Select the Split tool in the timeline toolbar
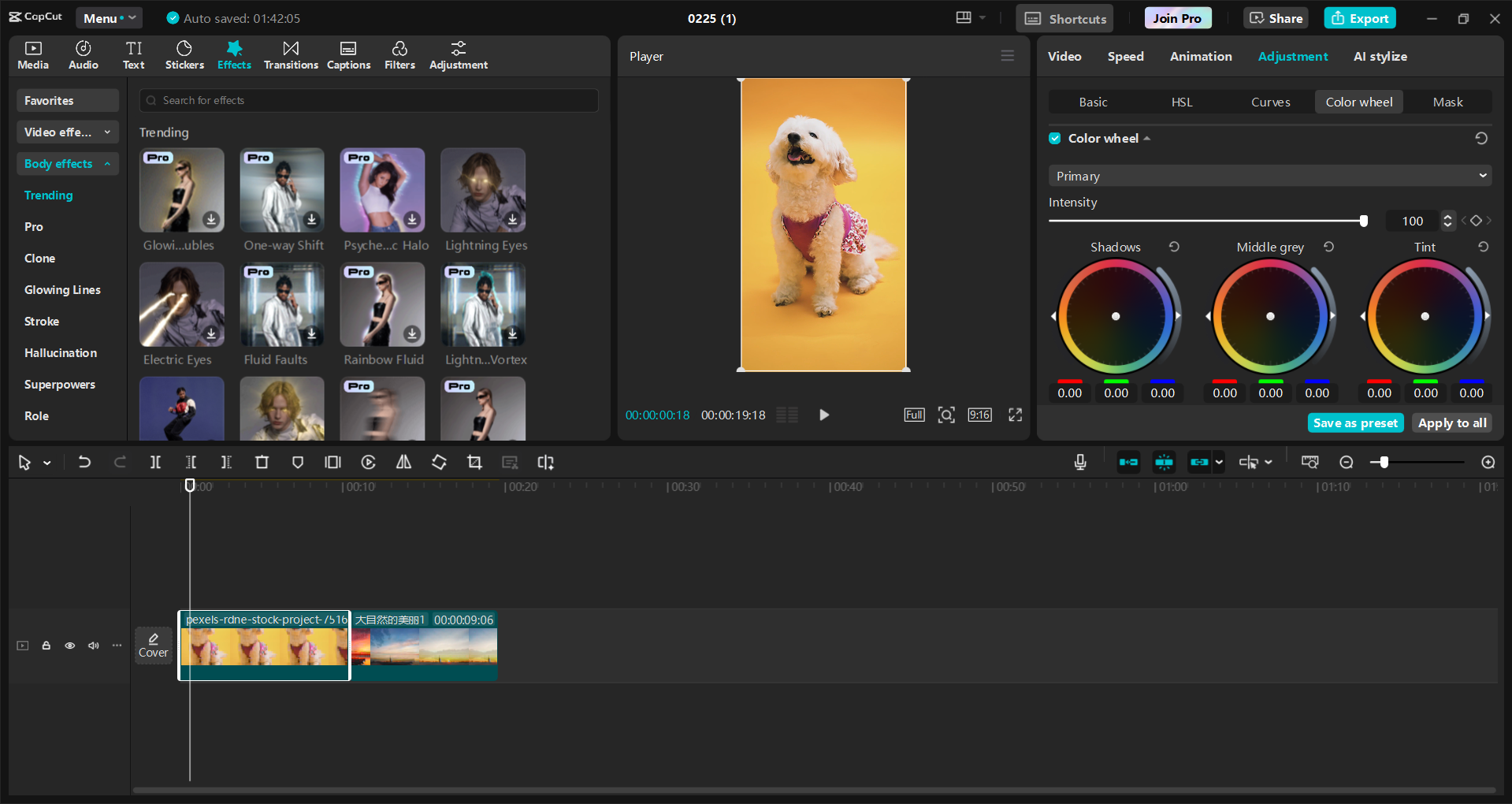The image size is (1512, 804). [155, 462]
